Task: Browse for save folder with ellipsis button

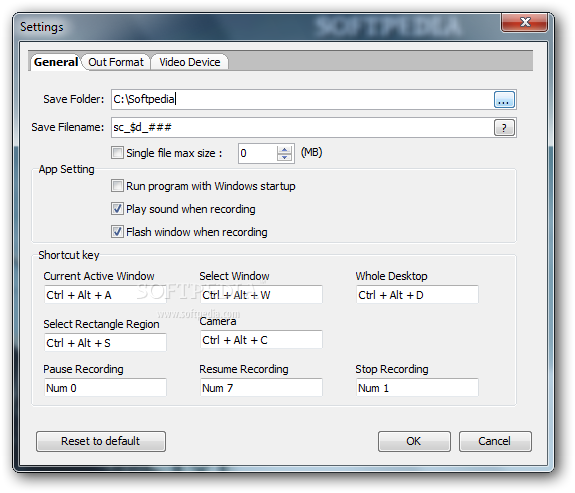Action: pos(504,100)
